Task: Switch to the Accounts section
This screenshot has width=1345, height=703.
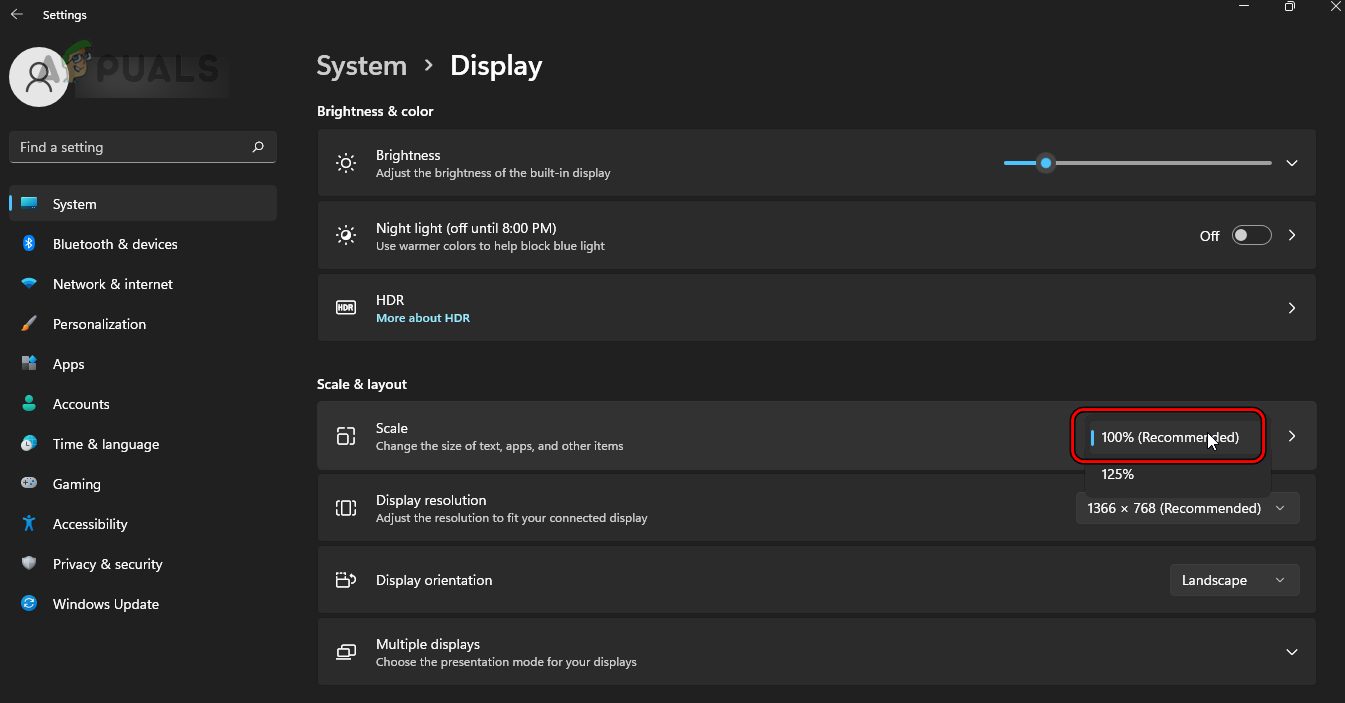Action: [x=81, y=403]
